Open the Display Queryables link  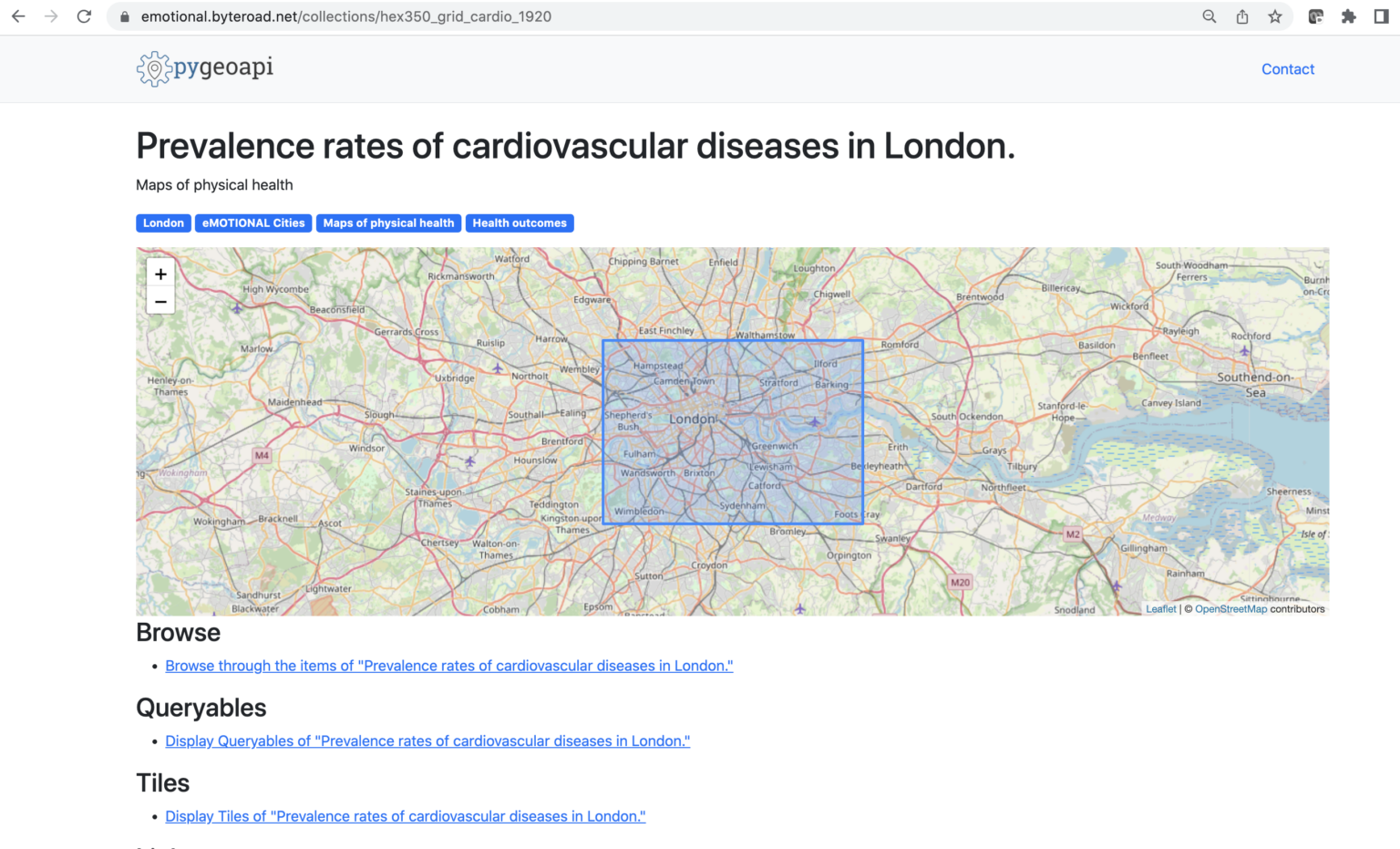coord(427,741)
